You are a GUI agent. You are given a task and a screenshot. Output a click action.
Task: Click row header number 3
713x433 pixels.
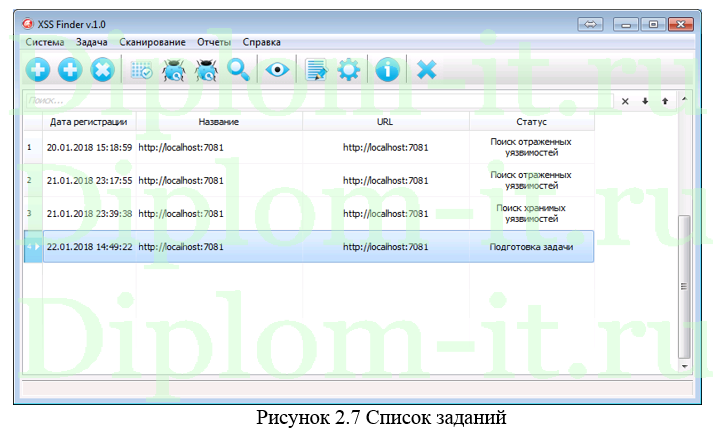point(33,214)
